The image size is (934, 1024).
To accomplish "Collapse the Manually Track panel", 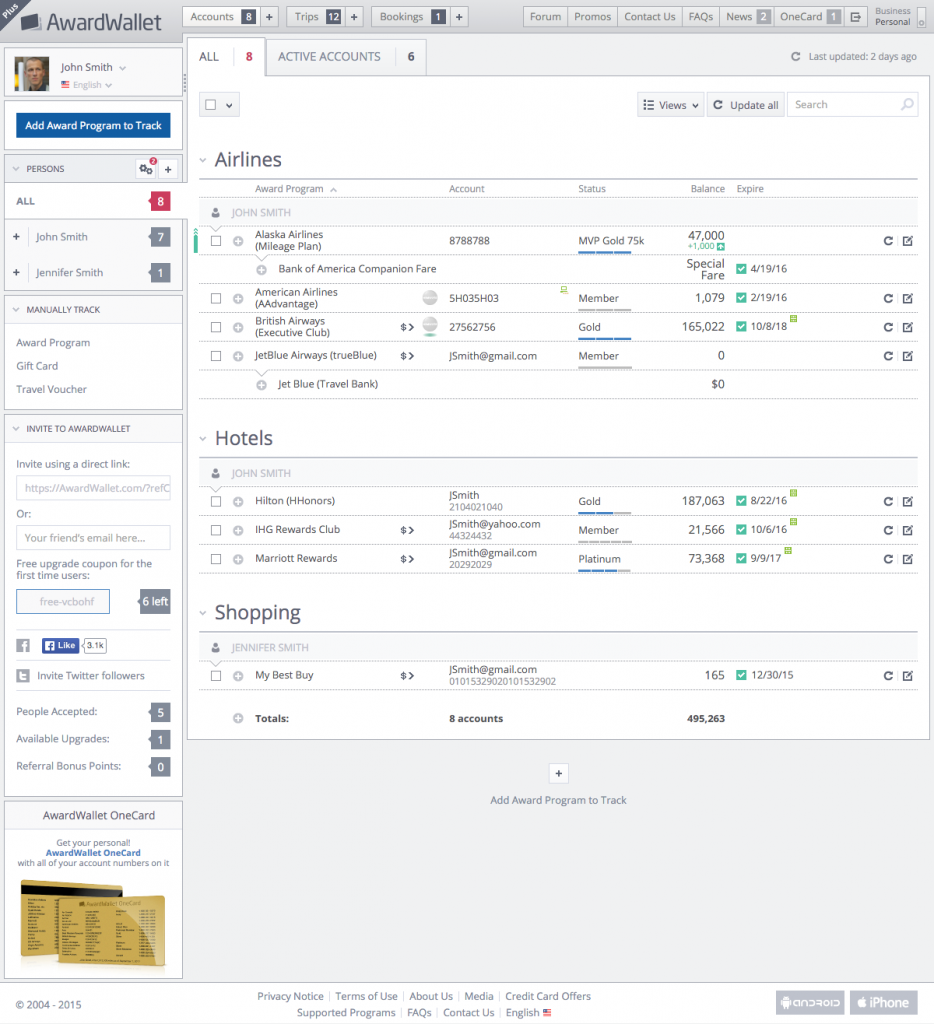I will (16, 310).
